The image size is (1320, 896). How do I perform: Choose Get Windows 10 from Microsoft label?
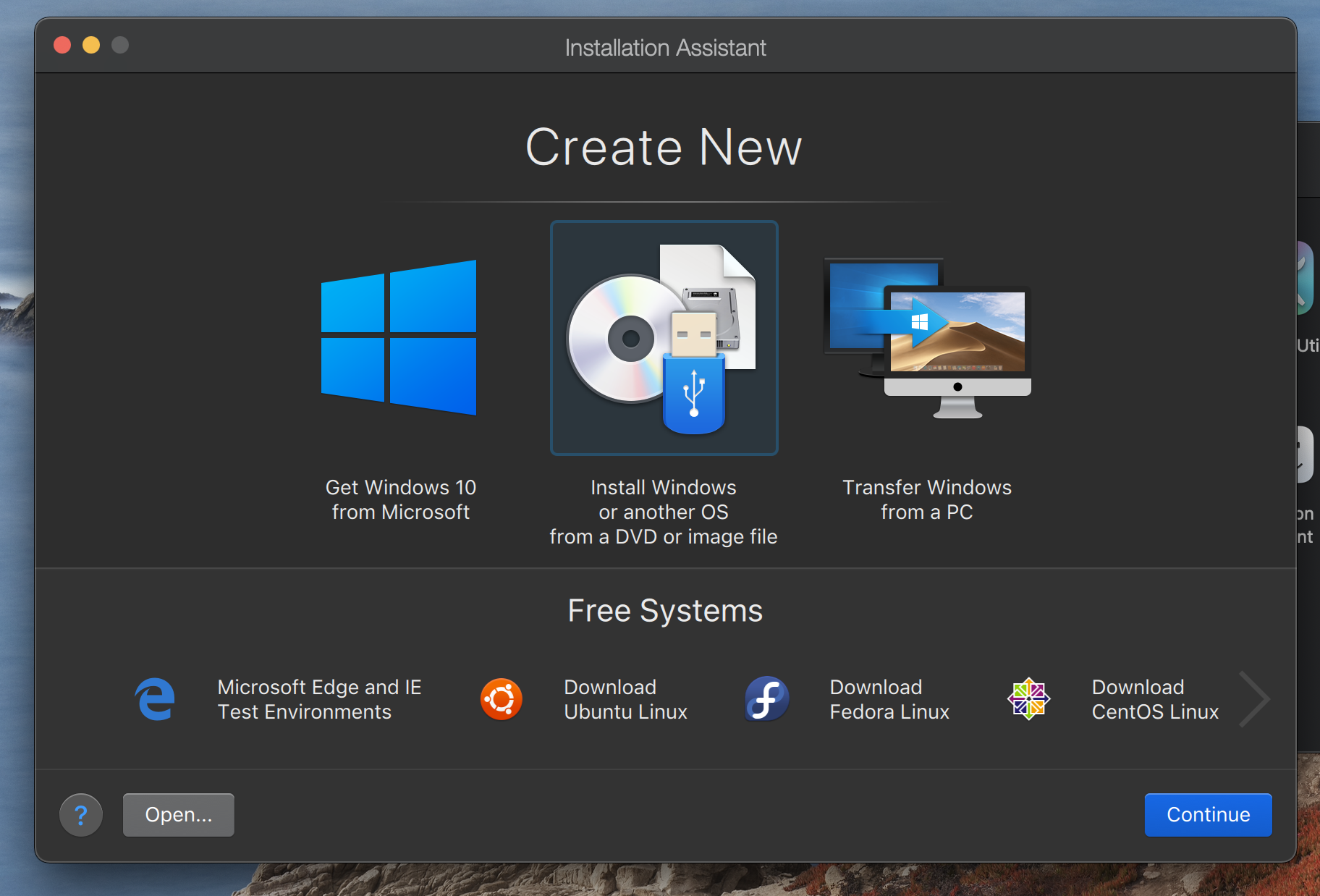coord(401,499)
